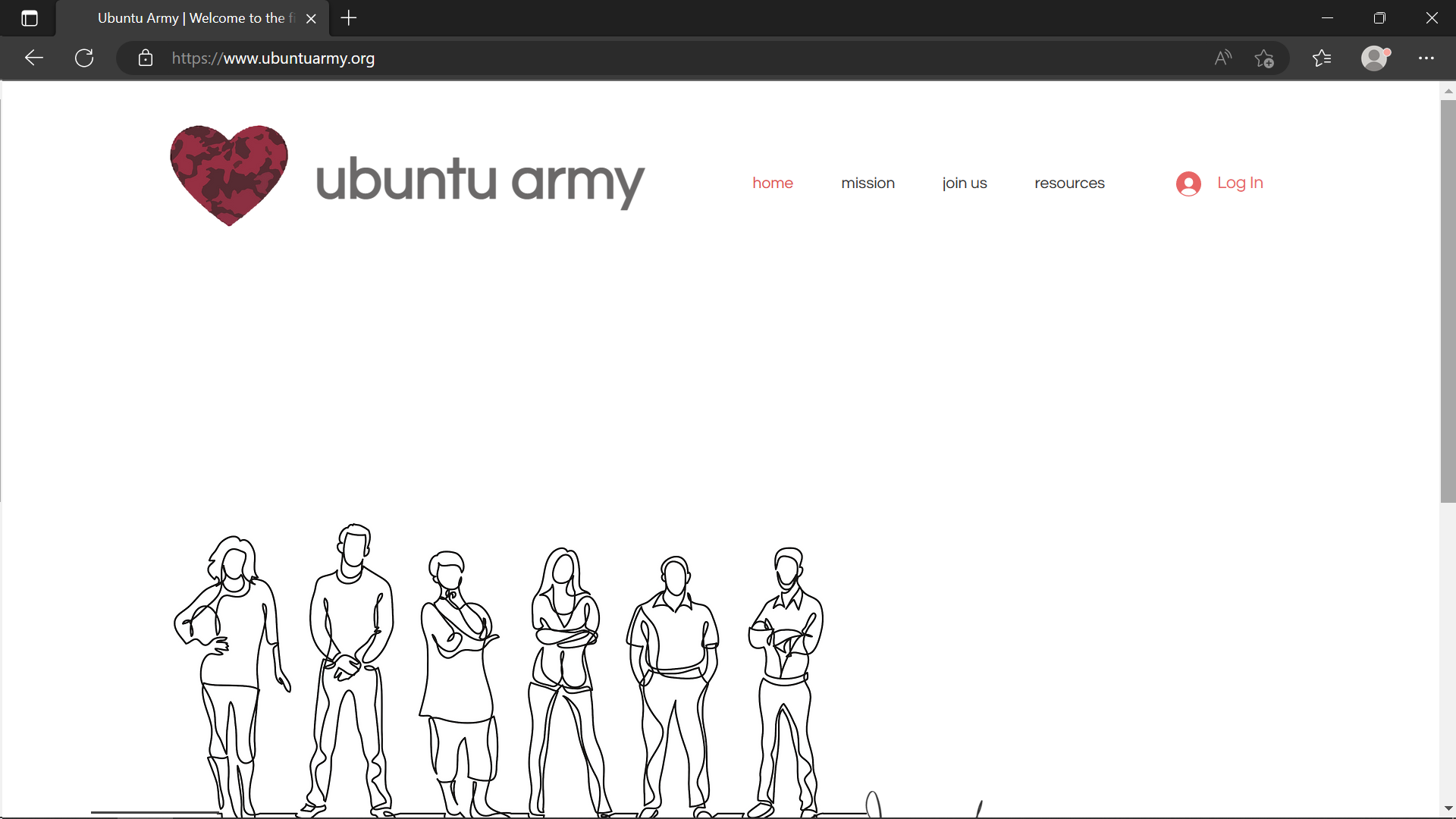The image size is (1456, 819).
Task: Open the join us page
Action: click(964, 183)
